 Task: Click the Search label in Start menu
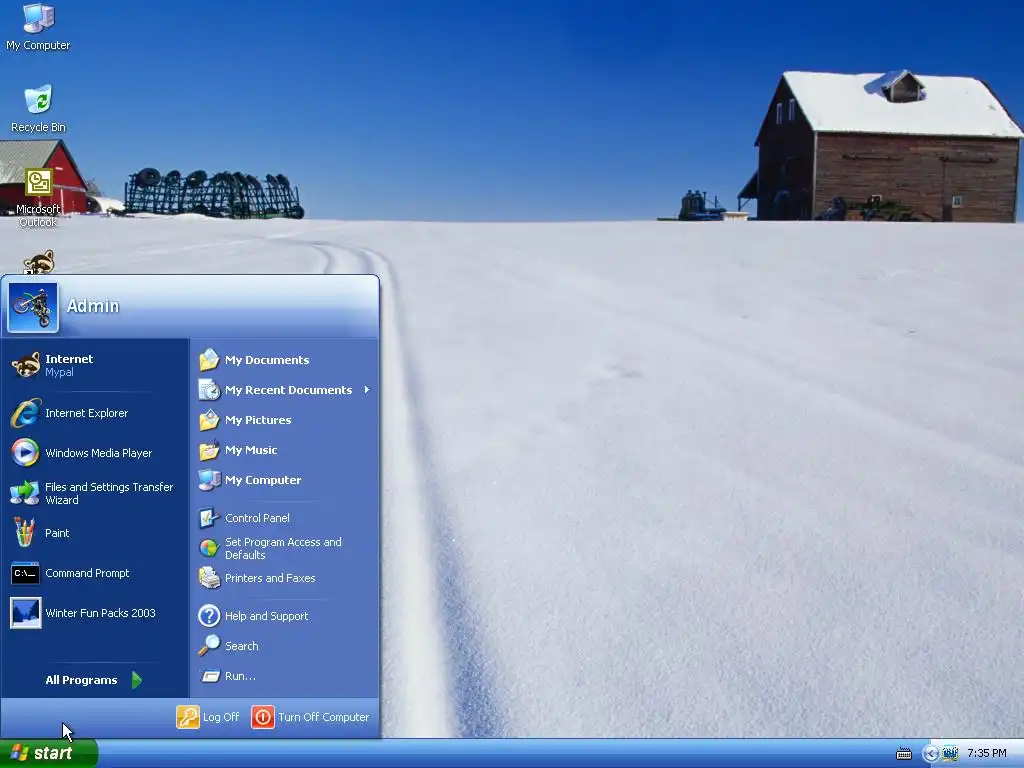[x=242, y=646]
